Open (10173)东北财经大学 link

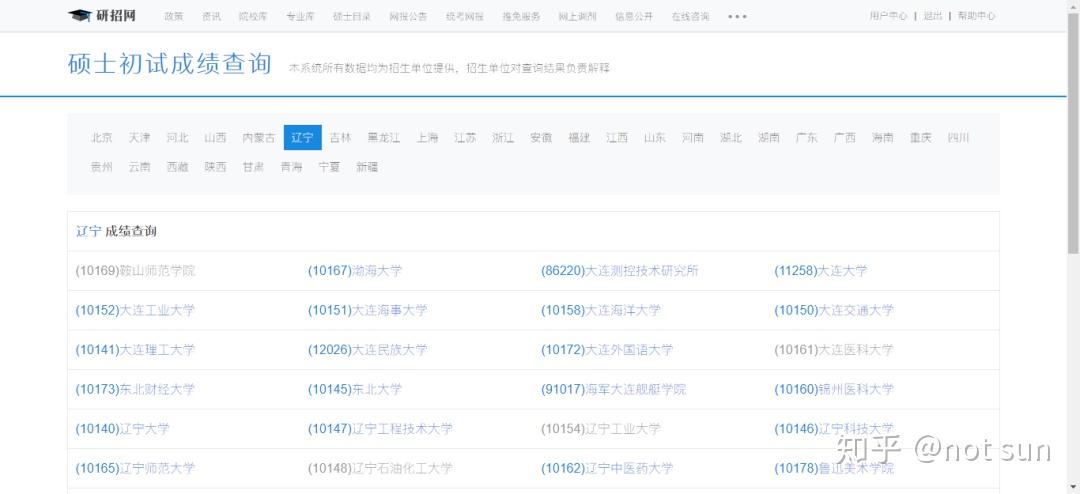(x=135, y=389)
